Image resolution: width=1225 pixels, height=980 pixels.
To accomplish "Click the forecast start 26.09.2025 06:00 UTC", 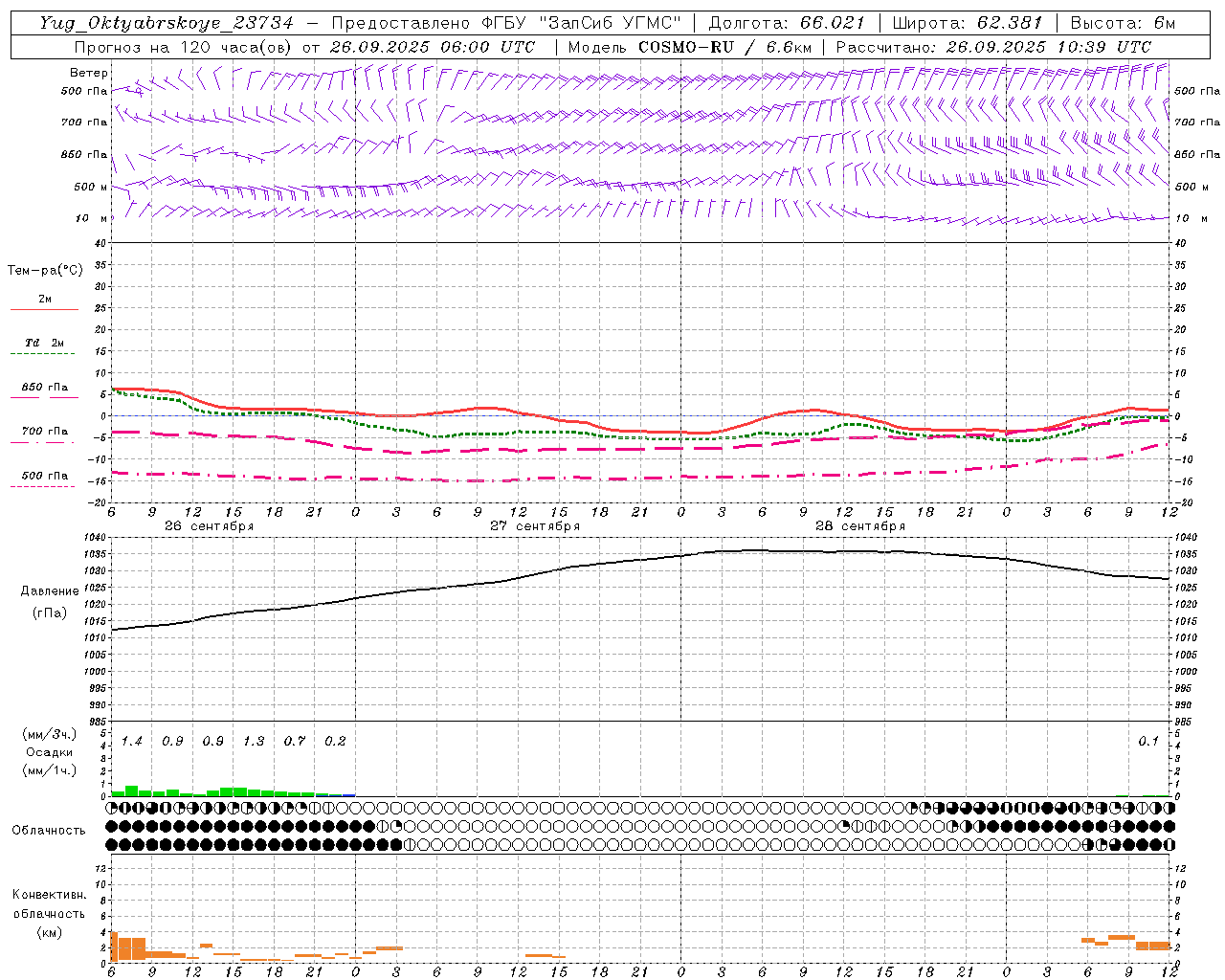I will tap(433, 47).
